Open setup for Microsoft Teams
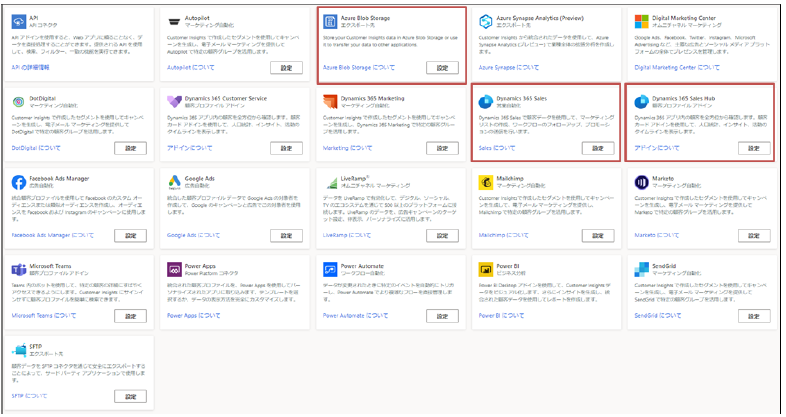Viewport: 786px width, 417px height. pyautogui.click(x=130, y=316)
